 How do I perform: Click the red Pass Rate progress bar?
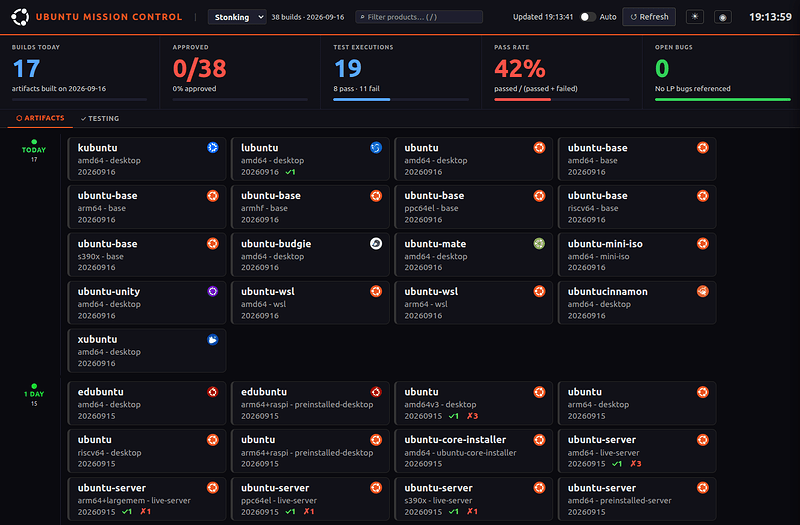pyautogui.click(x=522, y=99)
